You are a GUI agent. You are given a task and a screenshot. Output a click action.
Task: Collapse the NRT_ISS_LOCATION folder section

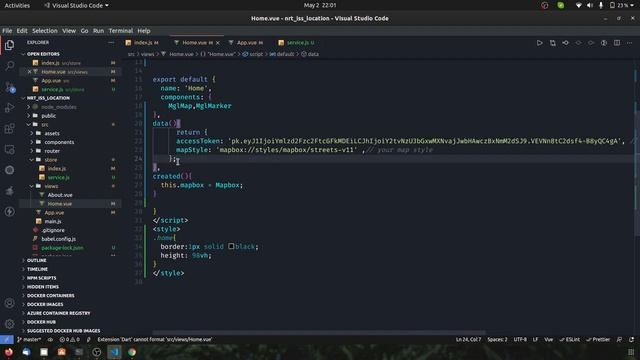pyautogui.click(x=23, y=98)
